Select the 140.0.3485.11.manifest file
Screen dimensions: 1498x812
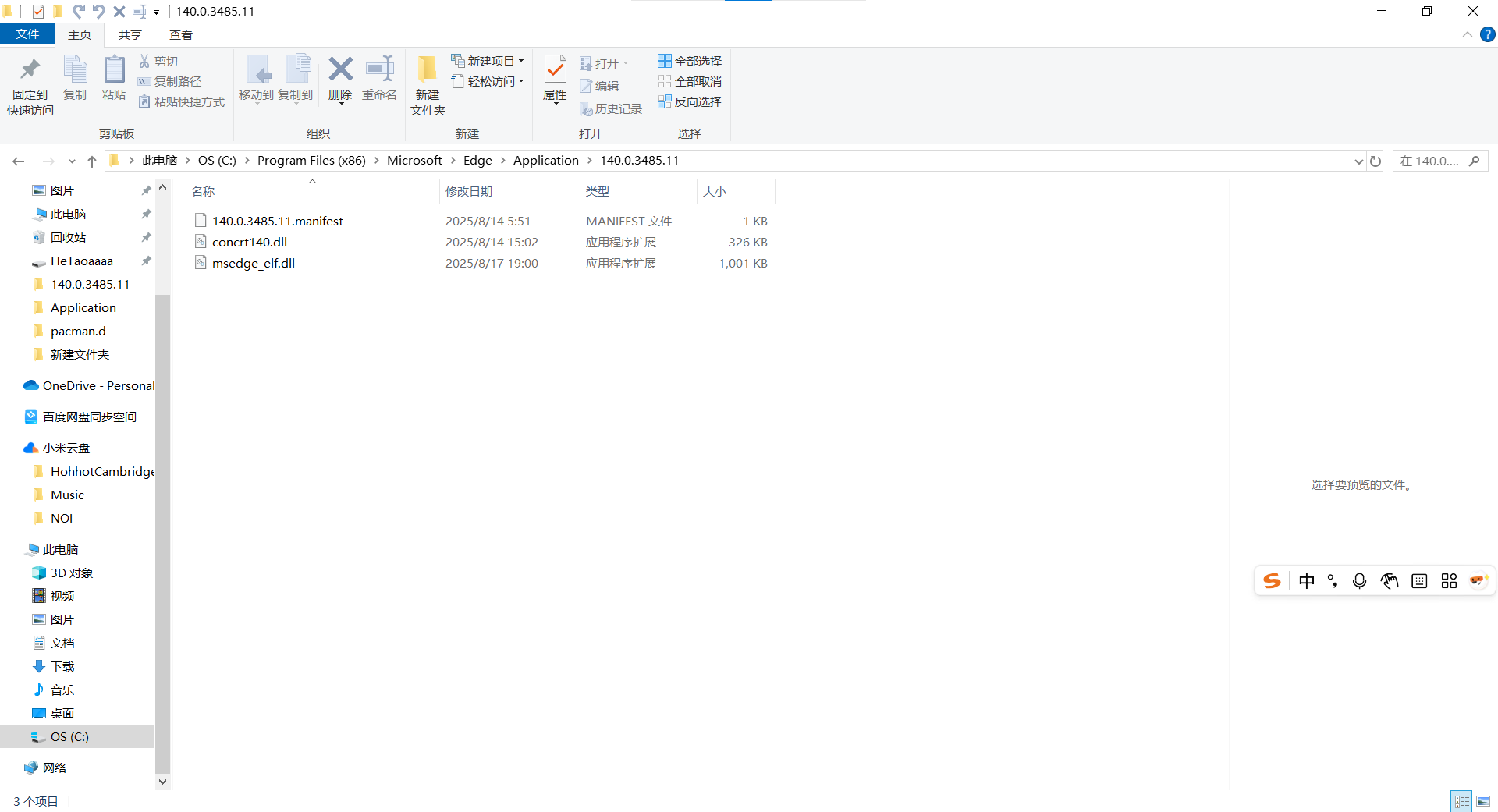pyautogui.click(x=277, y=221)
